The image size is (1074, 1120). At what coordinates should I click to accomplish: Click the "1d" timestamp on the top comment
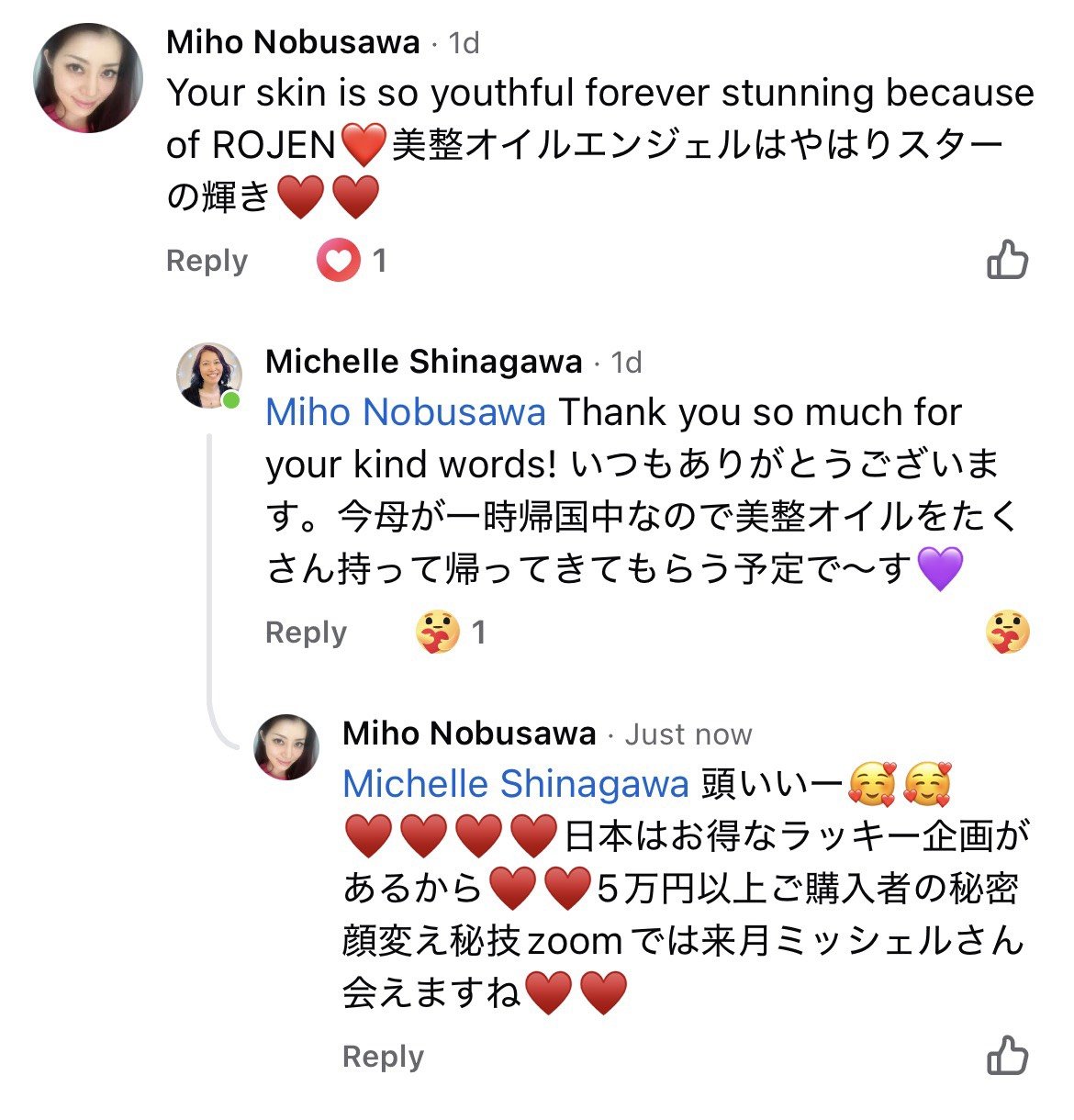click(x=464, y=43)
